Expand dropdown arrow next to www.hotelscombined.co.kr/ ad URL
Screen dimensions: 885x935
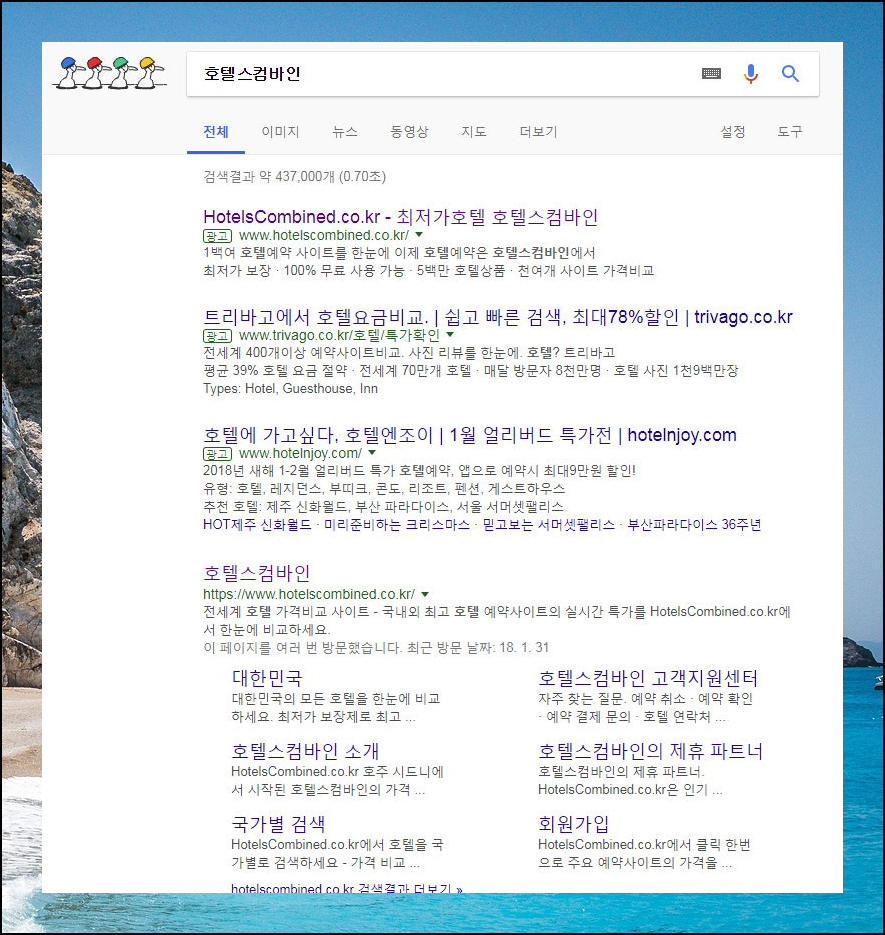tap(419, 235)
